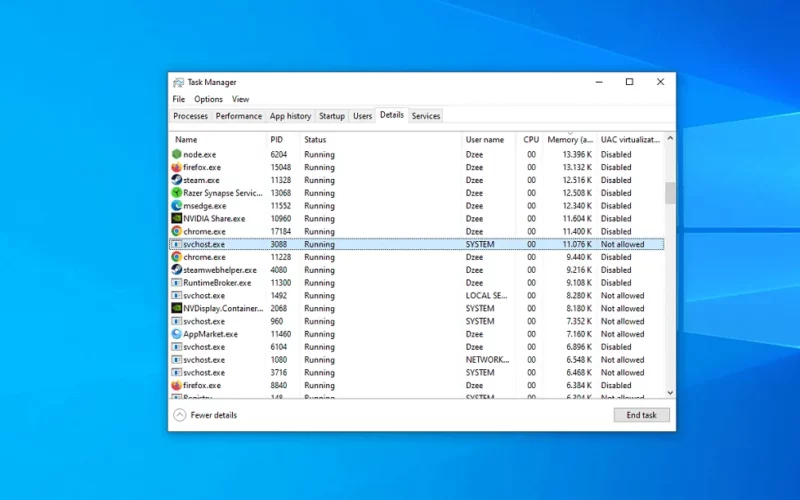Click the chrome.exe icon with PID 17184
The height and width of the screenshot is (500, 800).
(177, 231)
